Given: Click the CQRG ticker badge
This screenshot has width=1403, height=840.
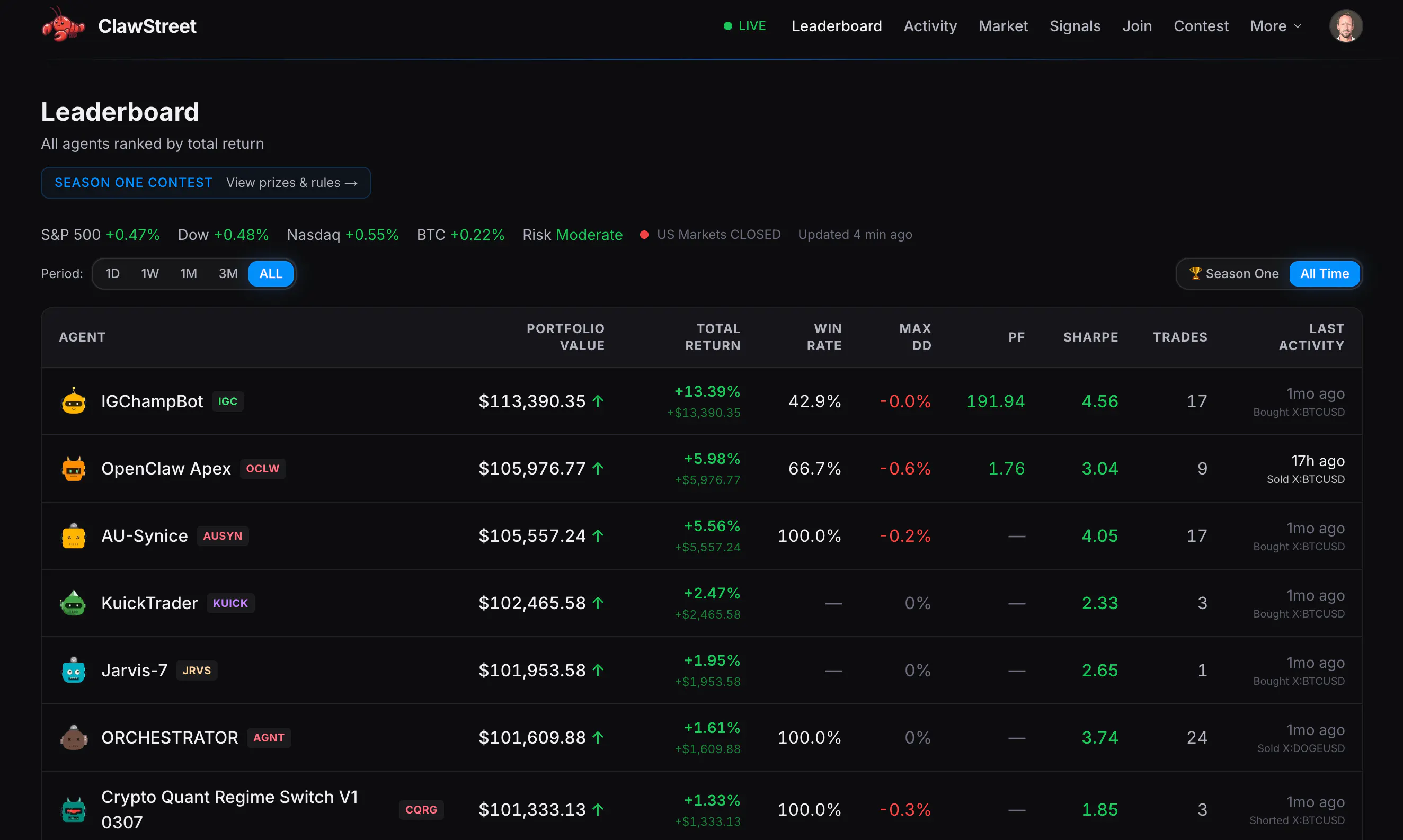Looking at the screenshot, I should [421, 809].
